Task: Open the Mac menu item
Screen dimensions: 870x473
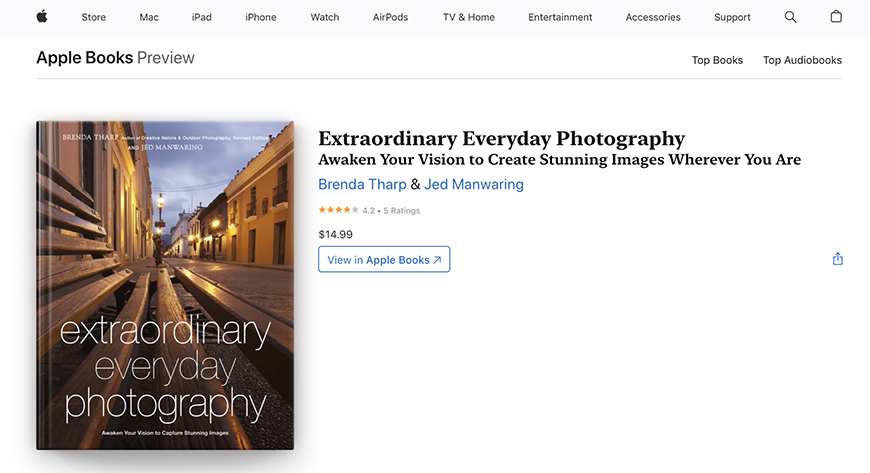Action: point(149,17)
